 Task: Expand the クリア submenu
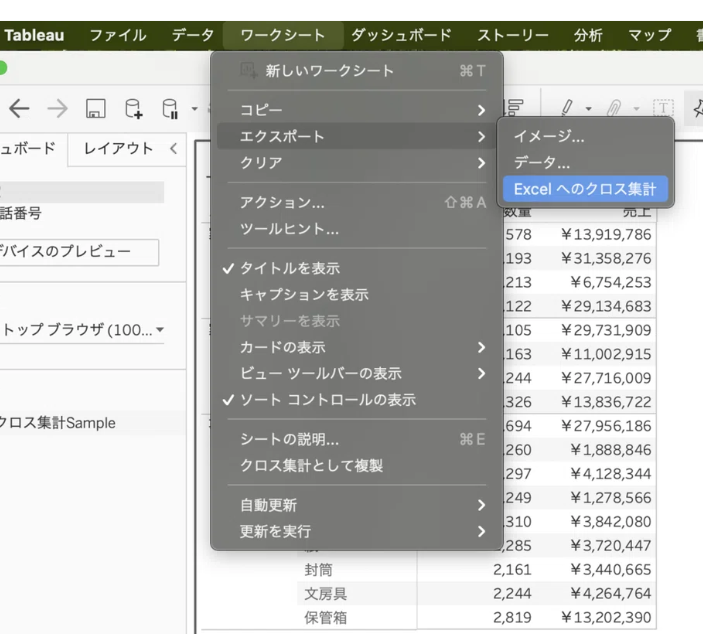click(356, 163)
